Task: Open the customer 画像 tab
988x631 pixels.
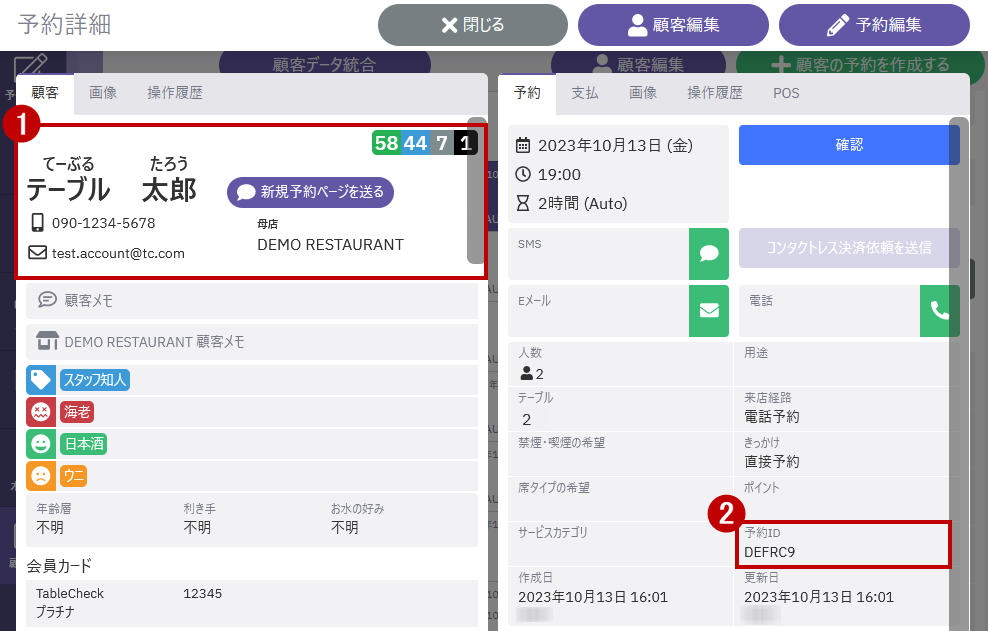Action: (103, 93)
